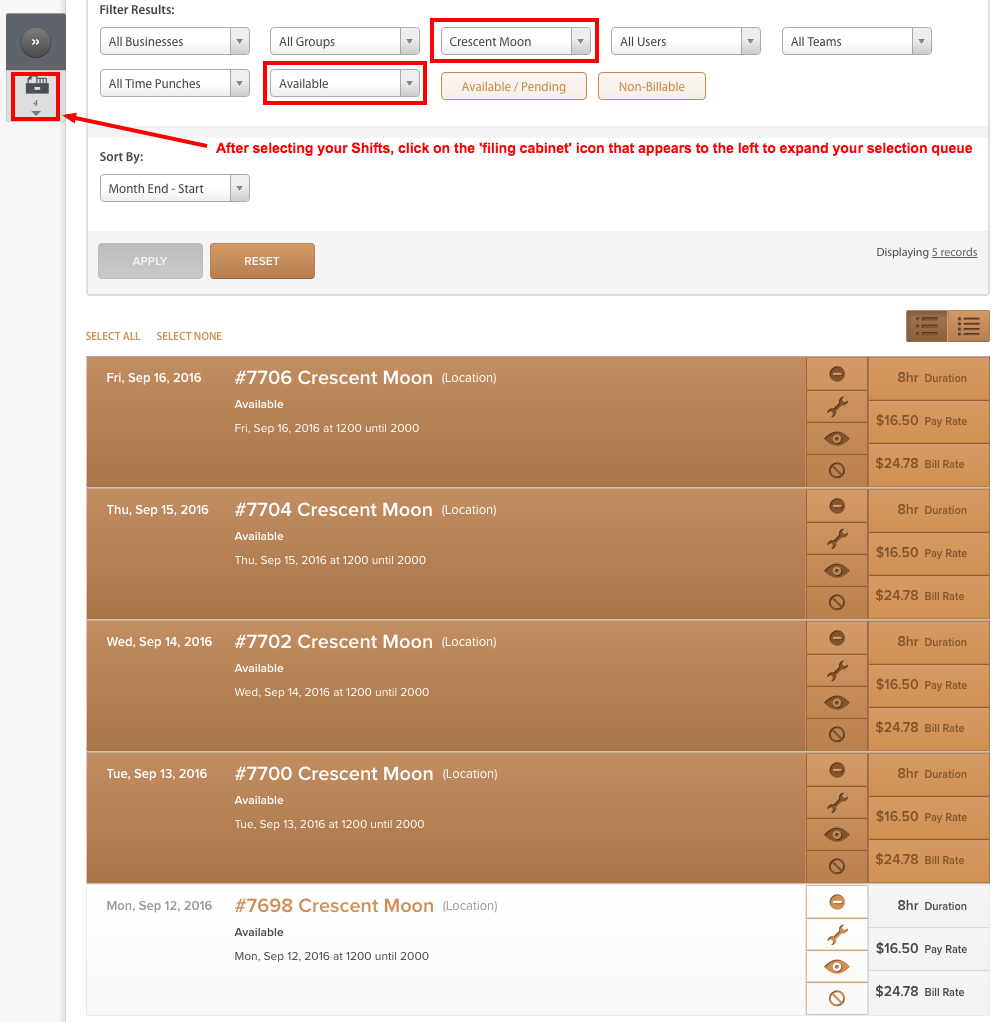
Task: Open shift title #7698 Crescent Moon
Action: click(334, 906)
